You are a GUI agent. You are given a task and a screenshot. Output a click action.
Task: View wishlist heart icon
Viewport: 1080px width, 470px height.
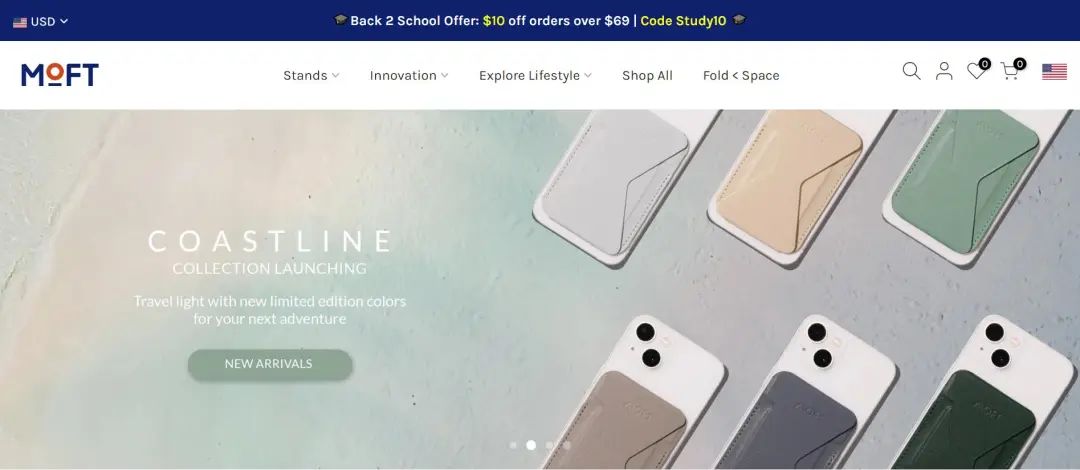(x=977, y=70)
